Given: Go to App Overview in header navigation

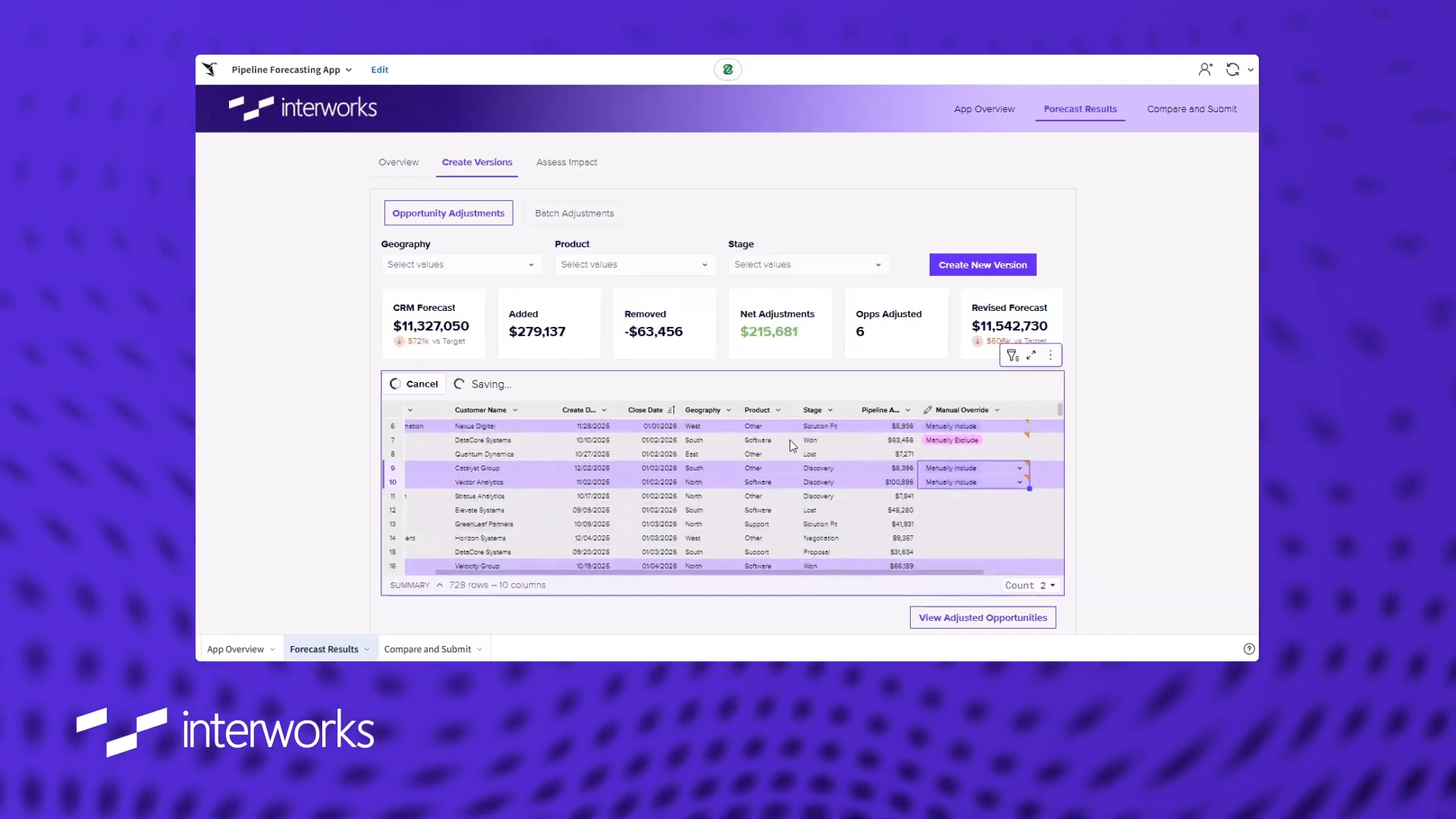Looking at the screenshot, I should tap(984, 109).
